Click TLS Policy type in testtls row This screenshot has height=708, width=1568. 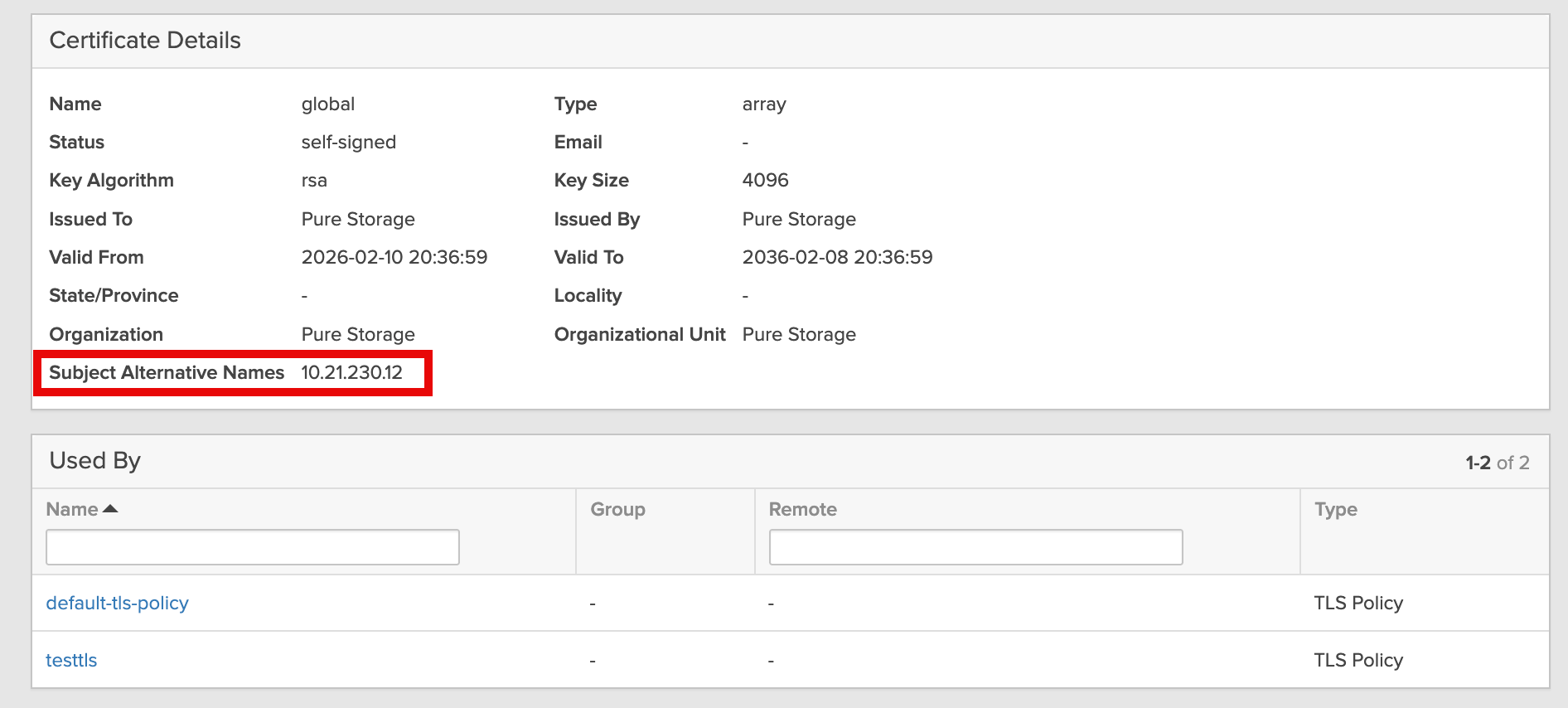point(1358,660)
